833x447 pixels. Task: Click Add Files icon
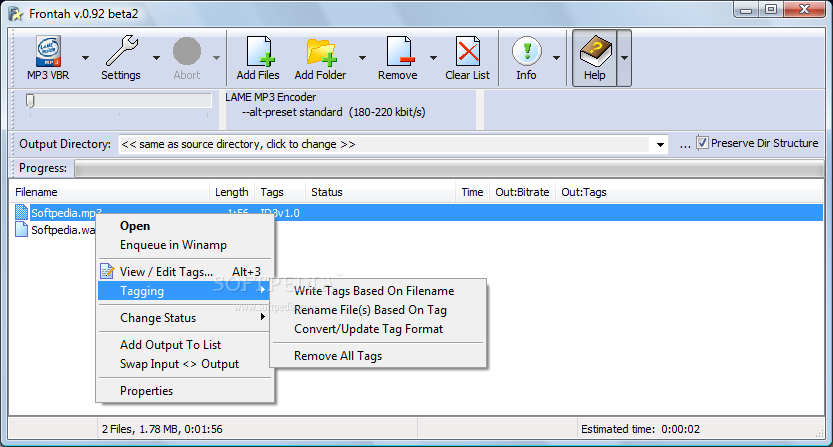click(x=260, y=52)
